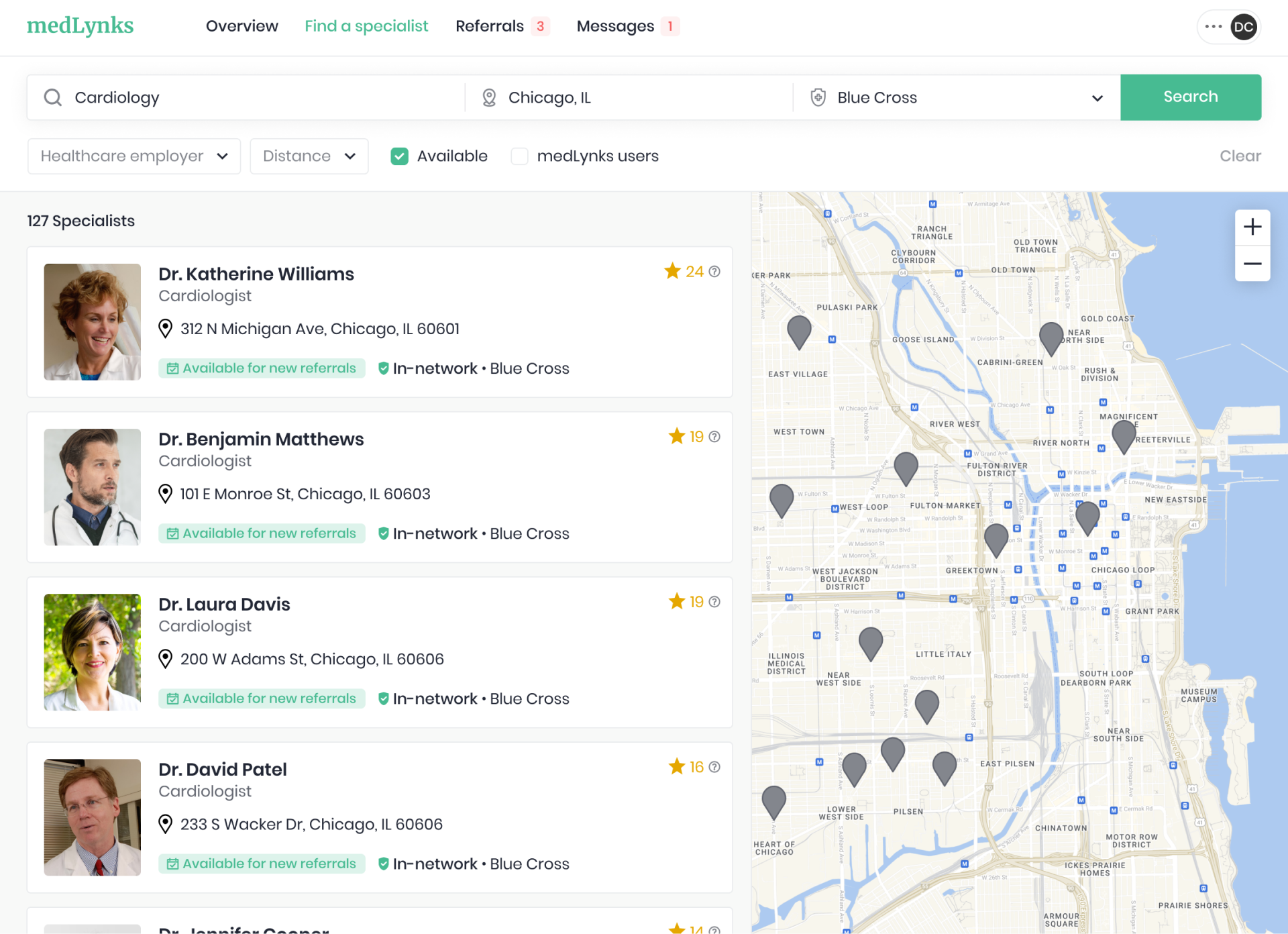The height and width of the screenshot is (934, 1288).
Task: Open Dr. Benjamin Matthews' profile photo
Action: [93, 487]
